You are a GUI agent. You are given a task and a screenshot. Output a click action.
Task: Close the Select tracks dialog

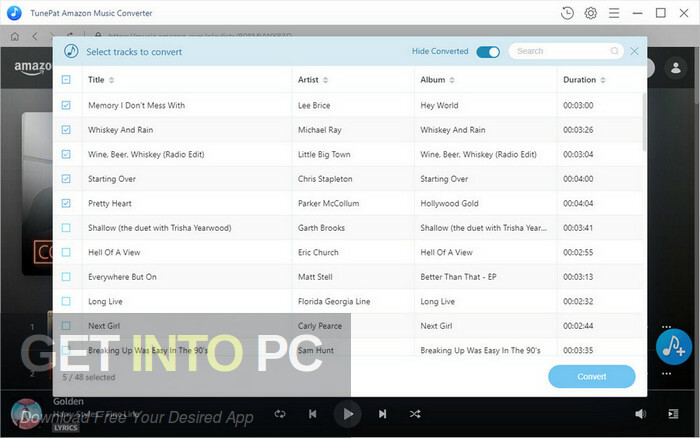(x=634, y=51)
